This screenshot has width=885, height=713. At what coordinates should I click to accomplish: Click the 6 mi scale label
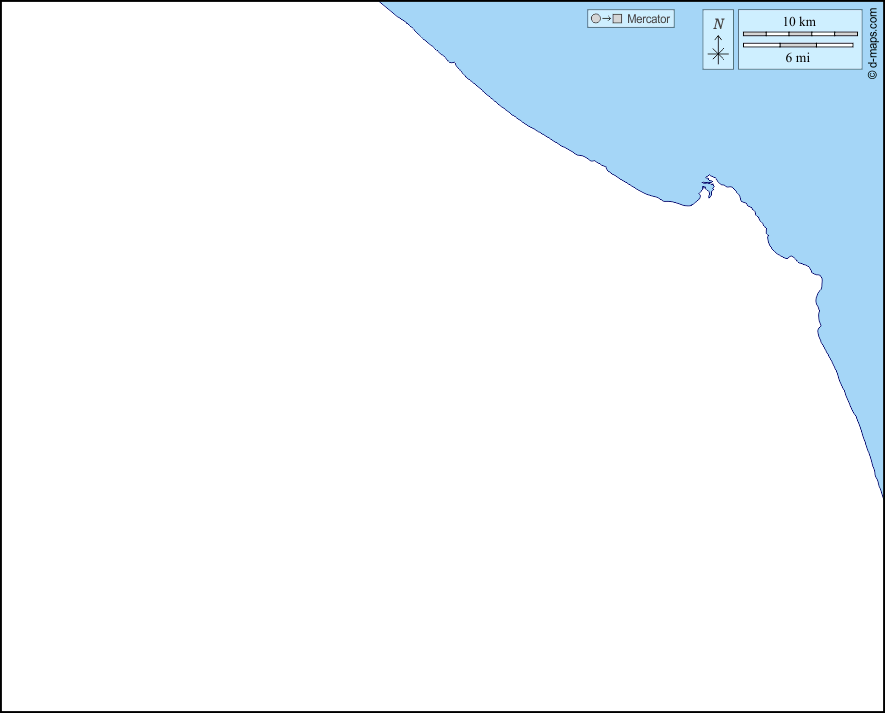click(797, 58)
